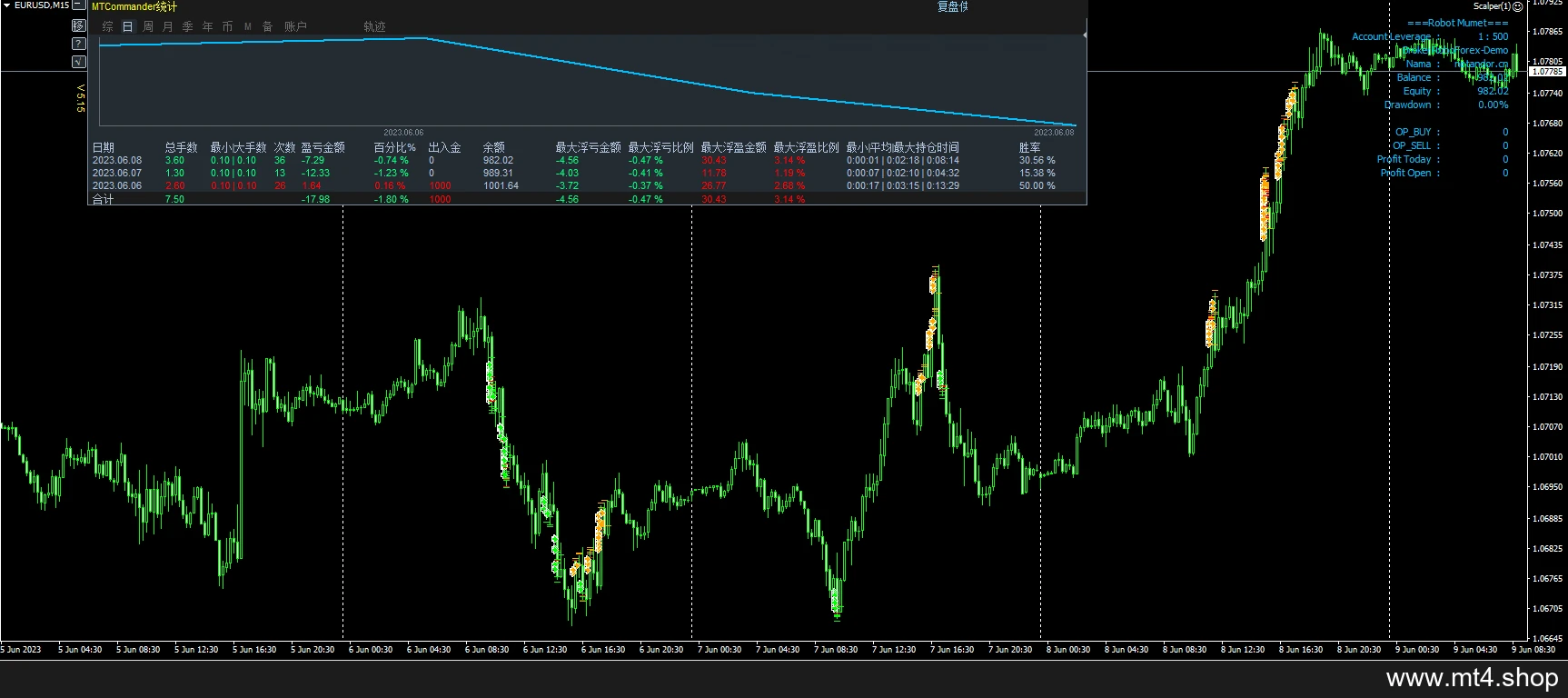Click the 日期 column header
The image size is (1568, 698).
point(104,147)
